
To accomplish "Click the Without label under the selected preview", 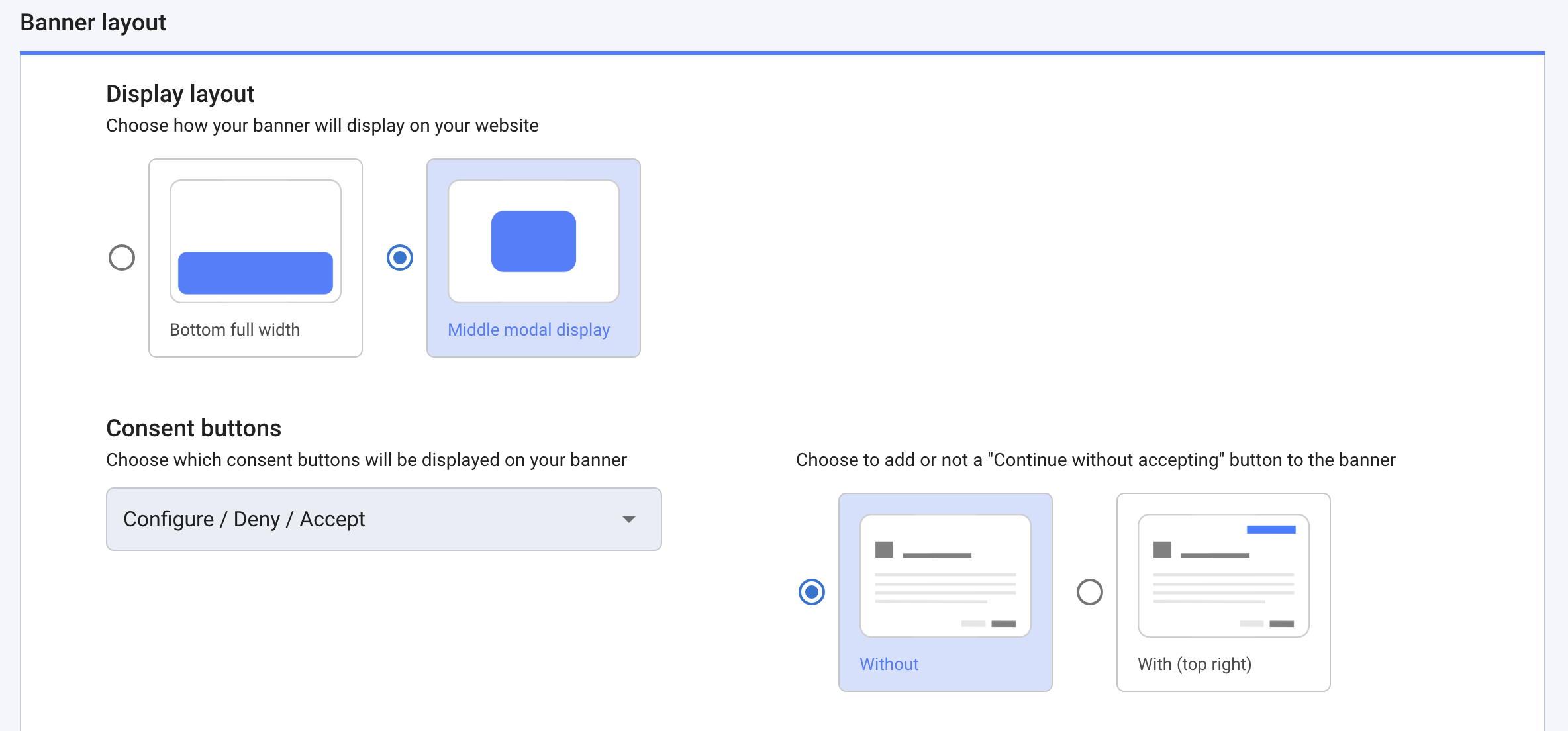I will [x=889, y=664].
